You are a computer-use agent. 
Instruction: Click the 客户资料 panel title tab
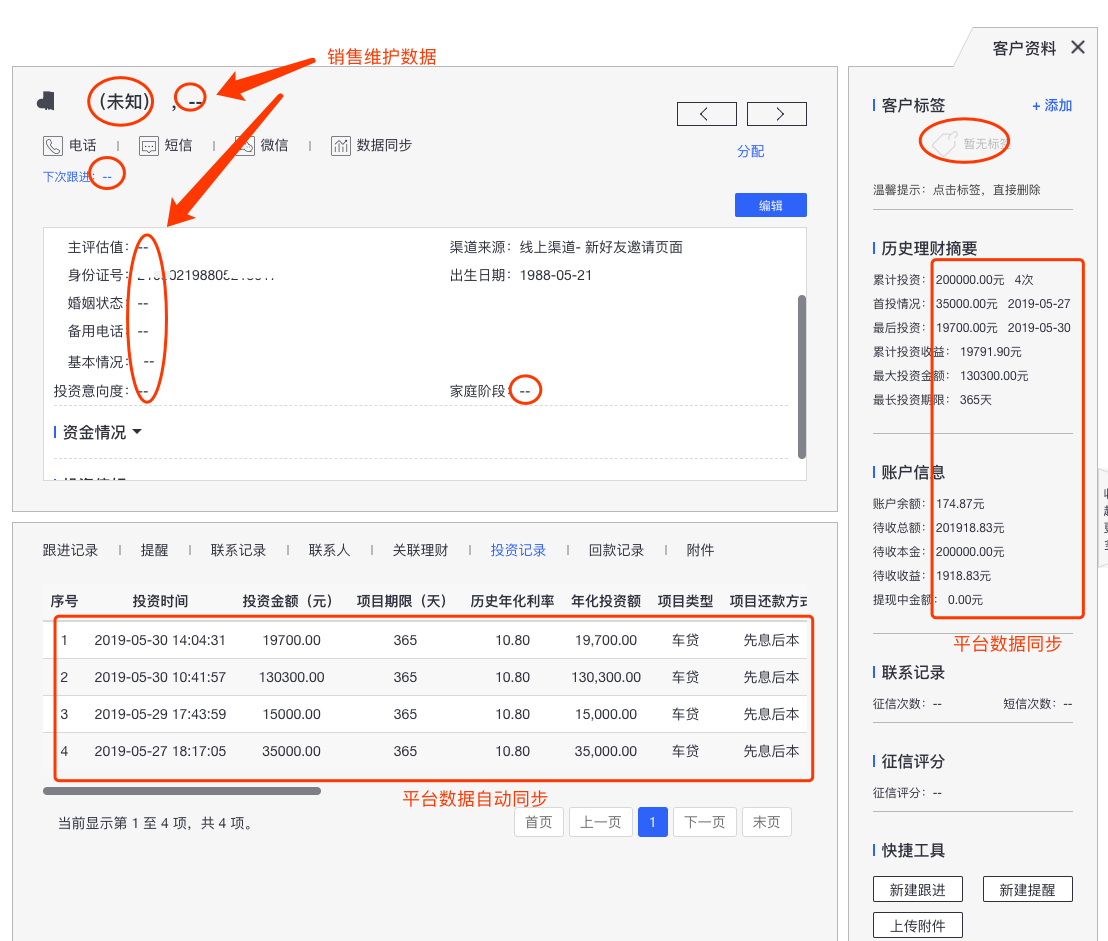pyautogui.click(x=1024, y=48)
